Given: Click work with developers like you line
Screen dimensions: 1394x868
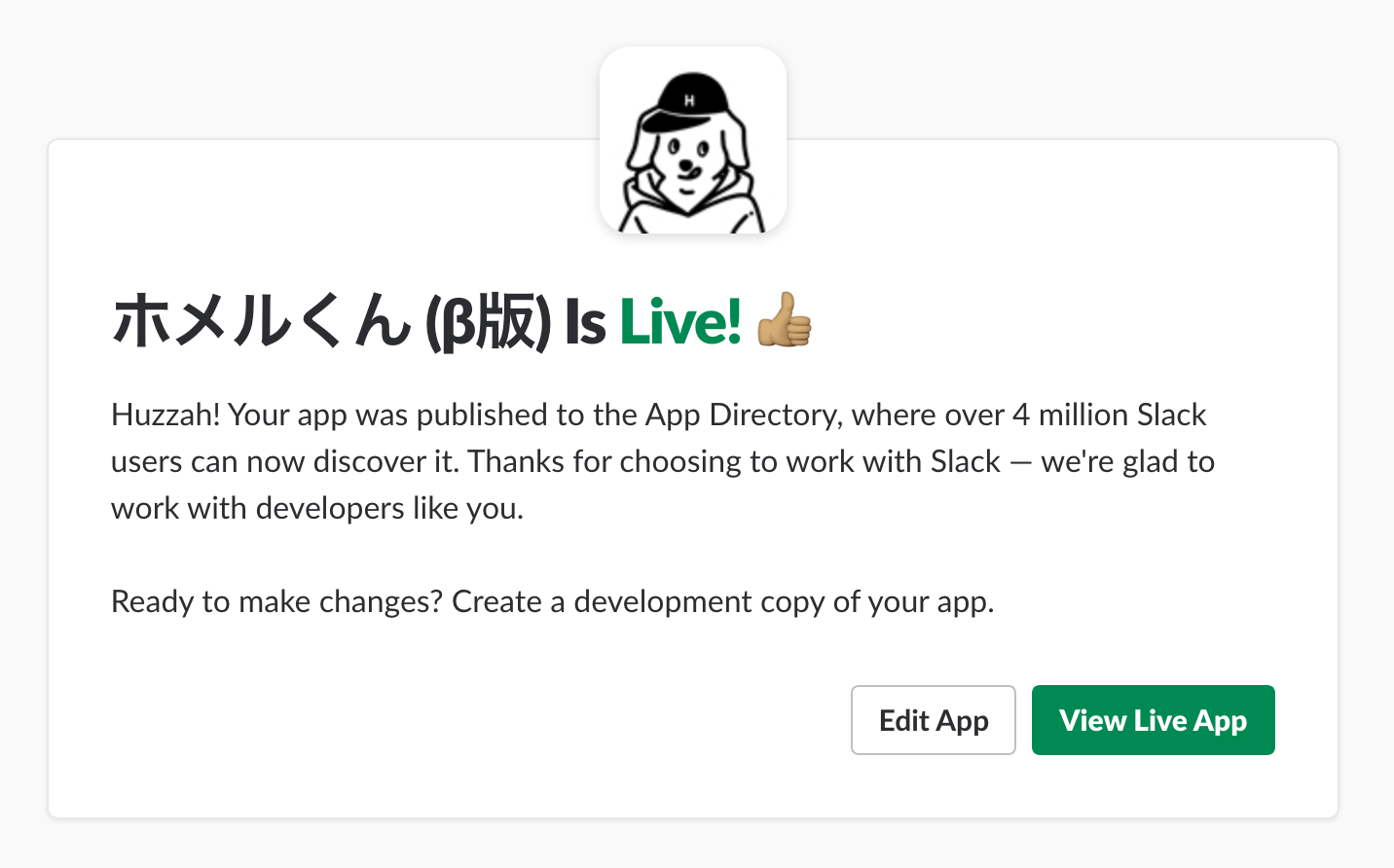Looking at the screenshot, I should pos(317,508).
